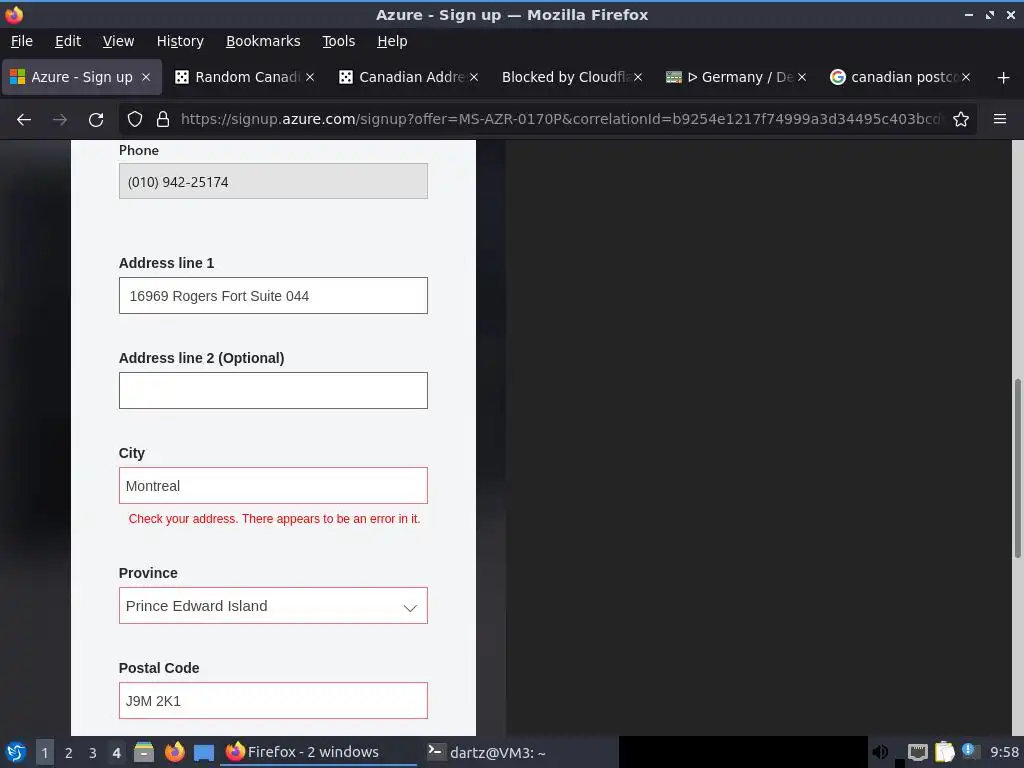1024x768 pixels.
Task: Open the Edit menu
Action: pos(68,41)
